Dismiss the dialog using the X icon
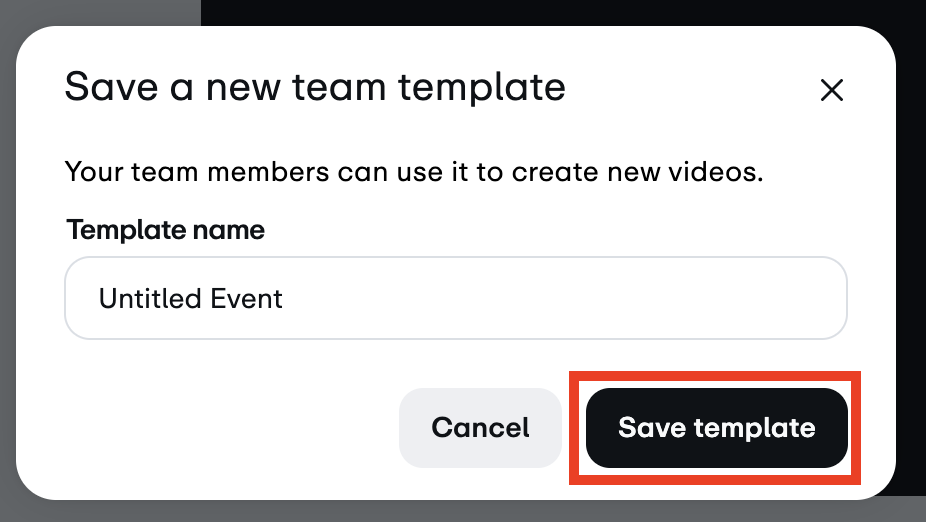The height and width of the screenshot is (522, 926). pyautogui.click(x=831, y=91)
